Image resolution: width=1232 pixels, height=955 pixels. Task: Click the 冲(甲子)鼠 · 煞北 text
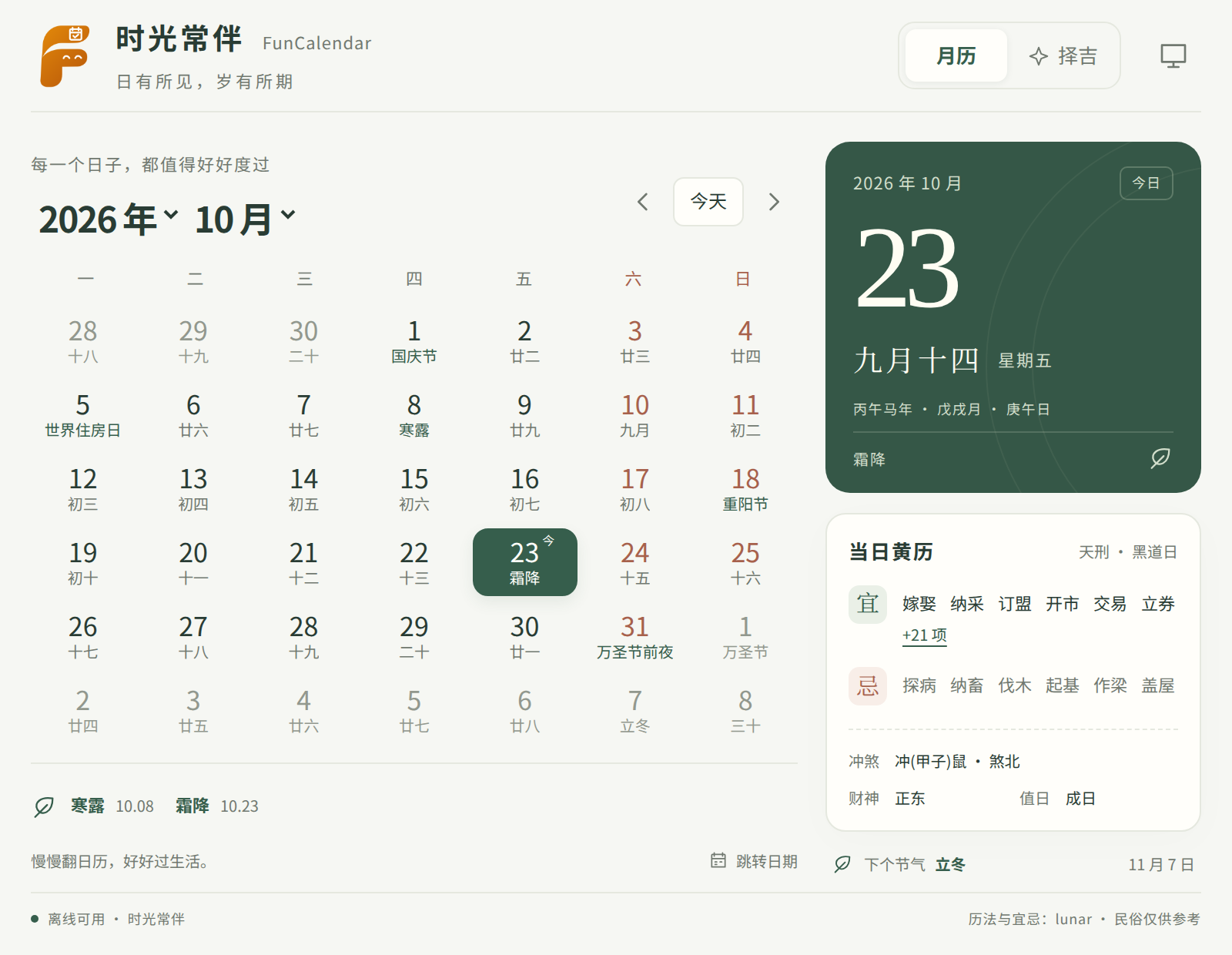pyautogui.click(x=957, y=762)
